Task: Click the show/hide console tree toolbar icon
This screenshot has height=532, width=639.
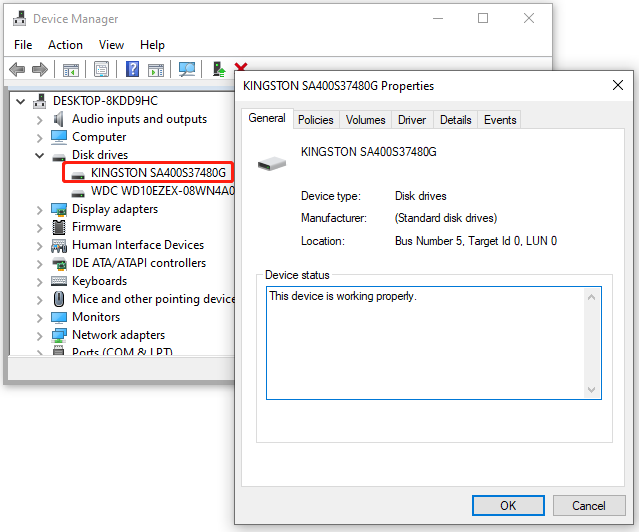Action: click(x=71, y=70)
